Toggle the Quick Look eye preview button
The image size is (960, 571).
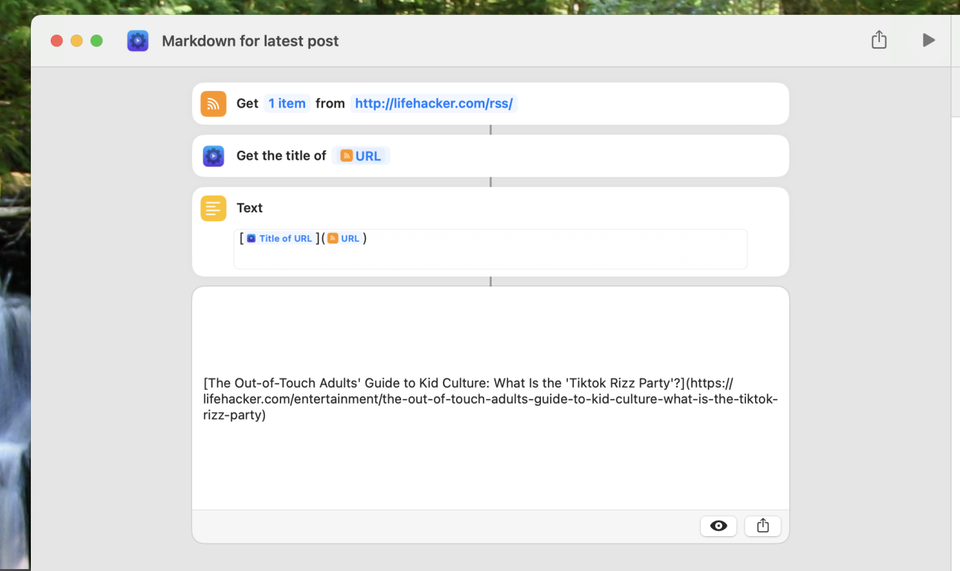(718, 526)
